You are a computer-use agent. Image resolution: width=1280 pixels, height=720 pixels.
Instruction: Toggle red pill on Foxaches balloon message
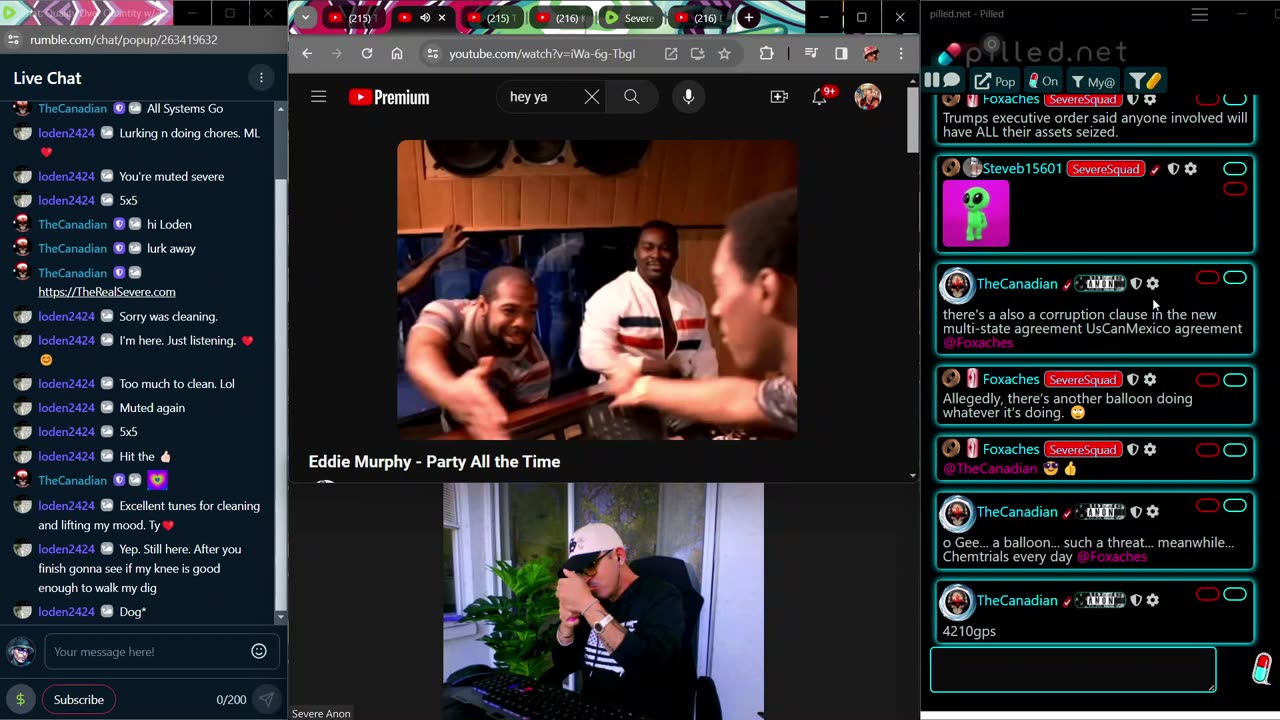(1208, 380)
